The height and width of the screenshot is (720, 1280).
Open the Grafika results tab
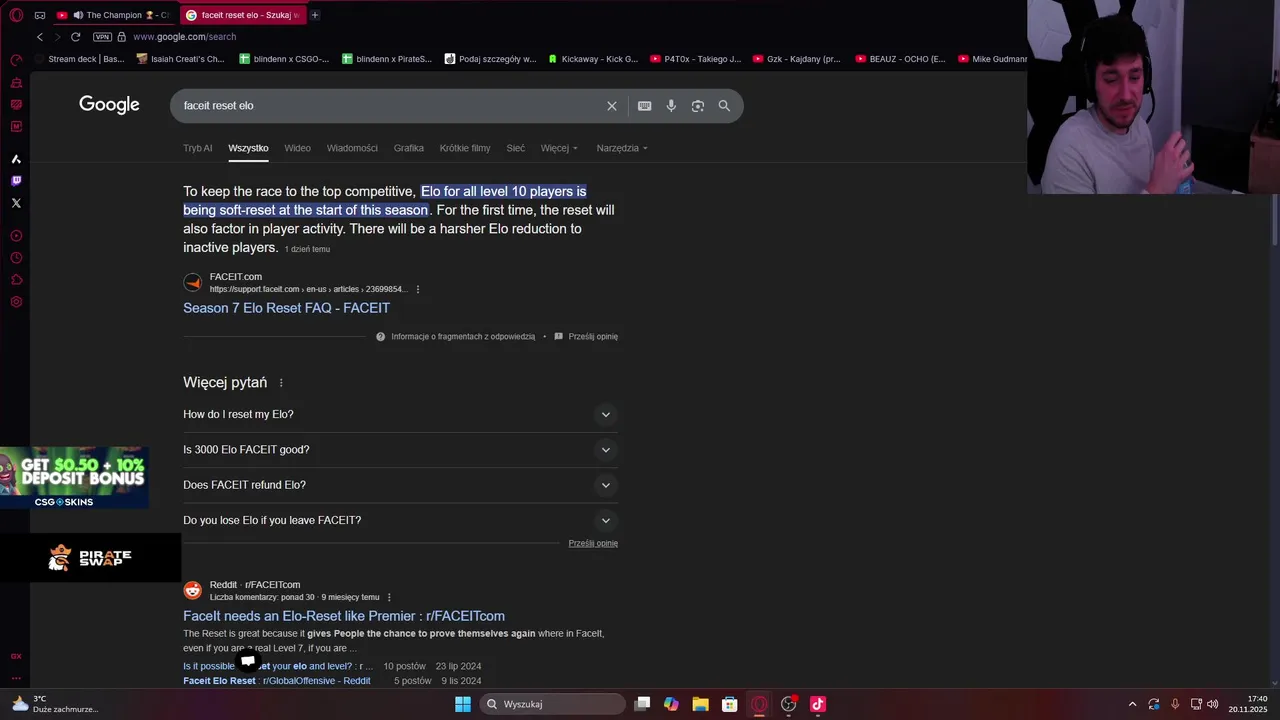coord(408,148)
